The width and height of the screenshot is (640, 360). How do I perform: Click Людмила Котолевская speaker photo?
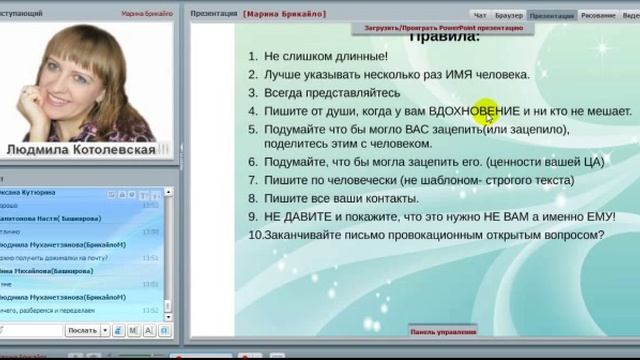[x=87, y=83]
